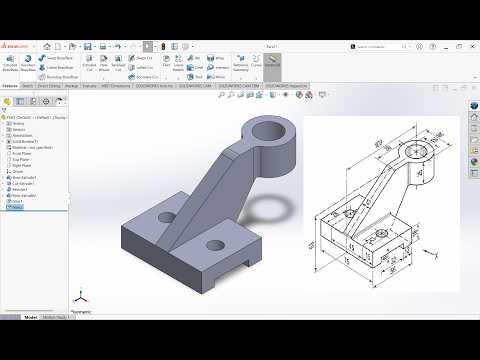
Task: Switch to the Direct Editing tab
Action: [x=49, y=86]
